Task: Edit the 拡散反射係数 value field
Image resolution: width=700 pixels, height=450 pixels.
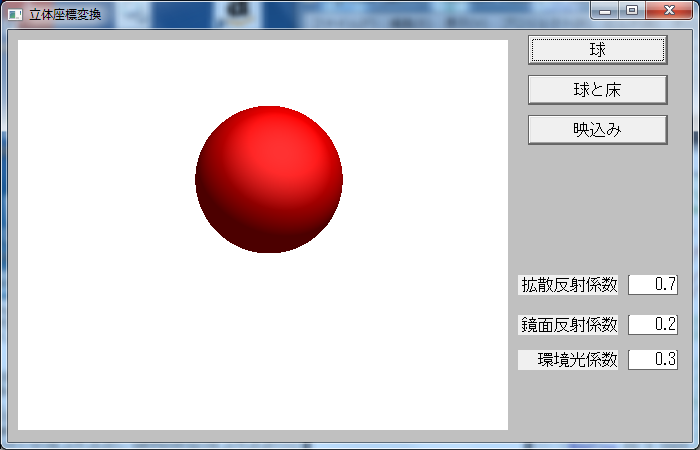Action: 653,285
